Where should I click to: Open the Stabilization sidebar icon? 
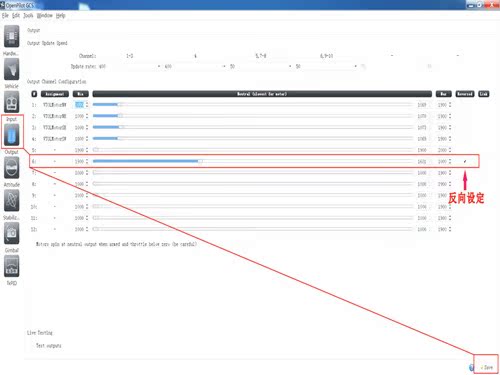[12, 200]
